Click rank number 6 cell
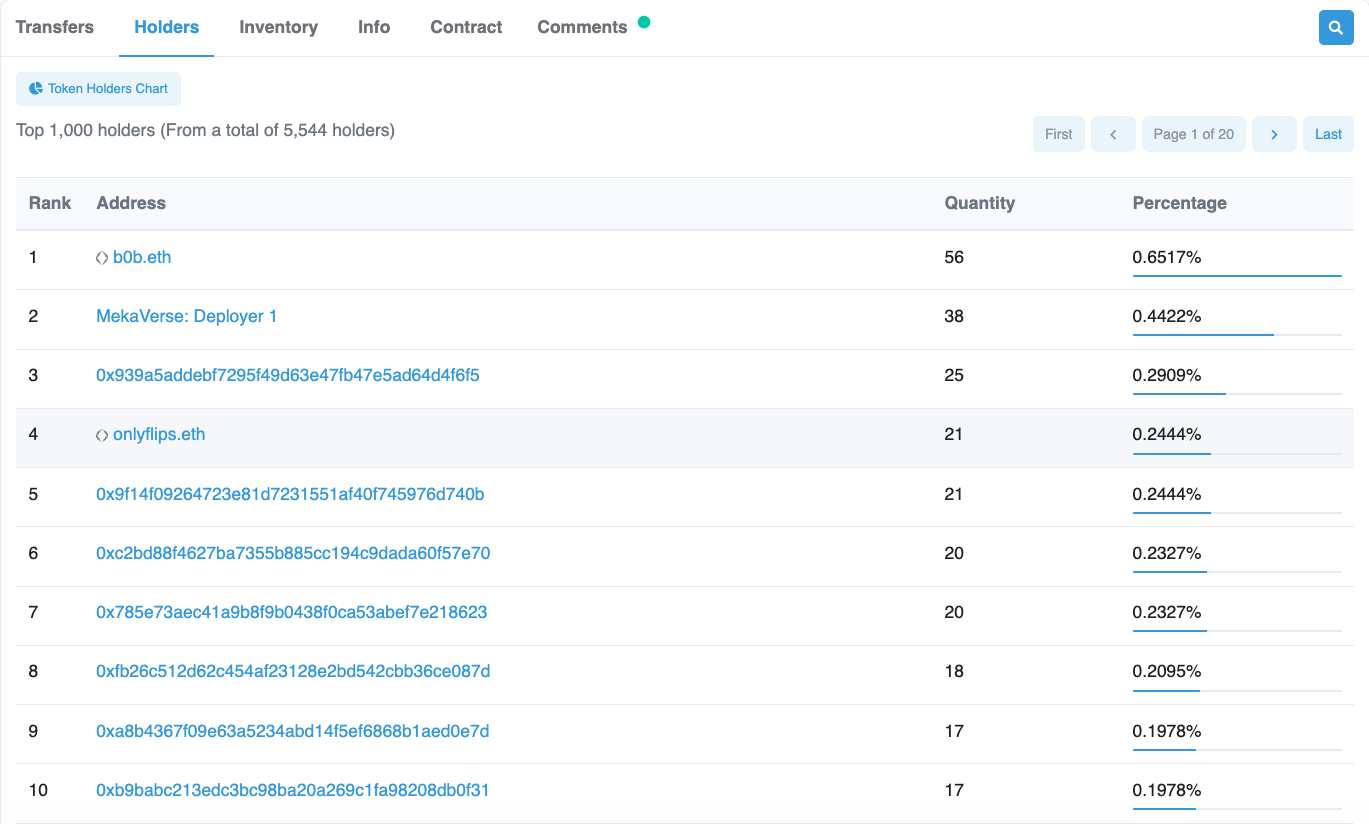 33,553
